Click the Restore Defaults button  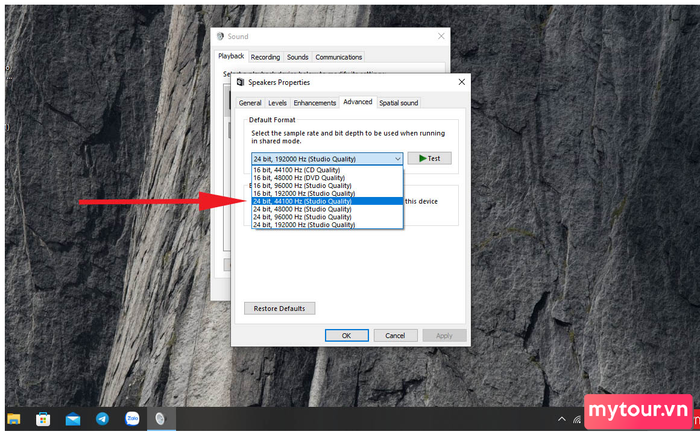(x=279, y=309)
